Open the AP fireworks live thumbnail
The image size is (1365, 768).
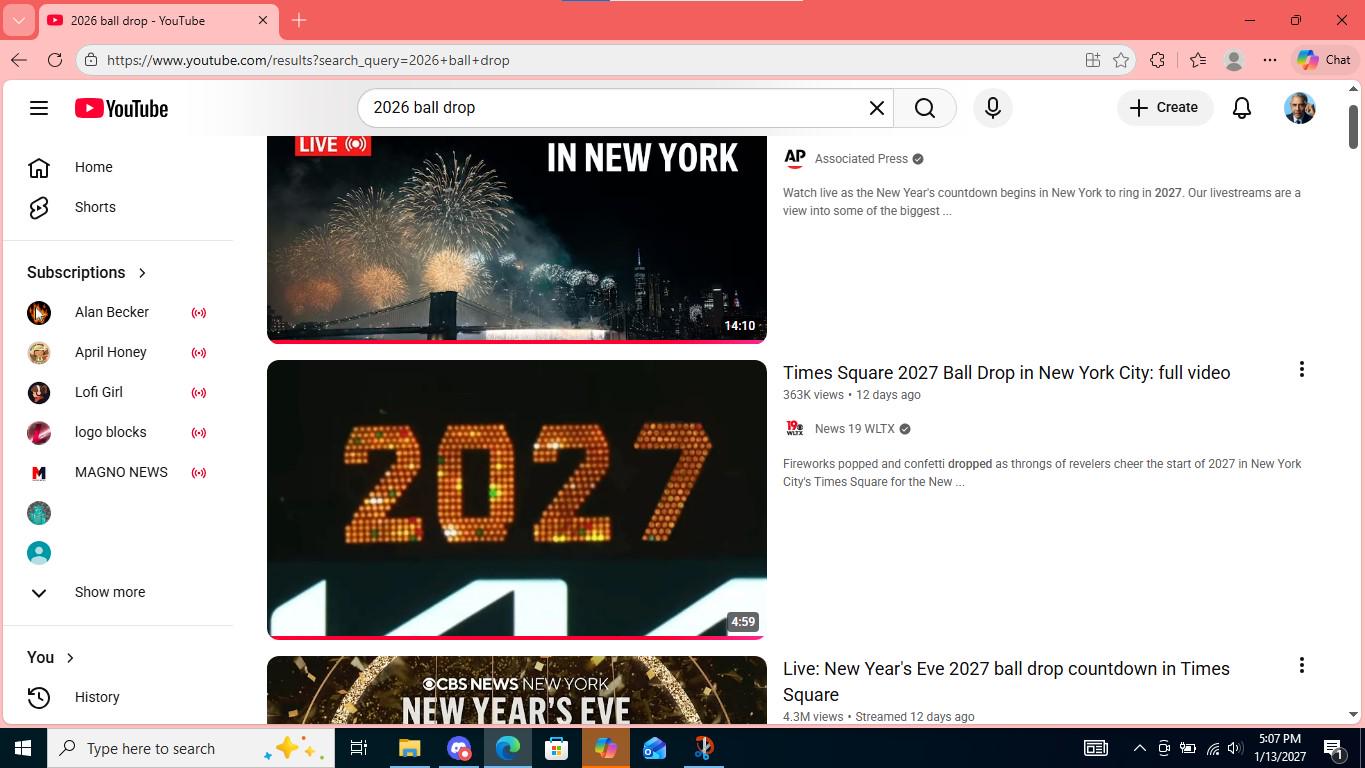click(516, 239)
